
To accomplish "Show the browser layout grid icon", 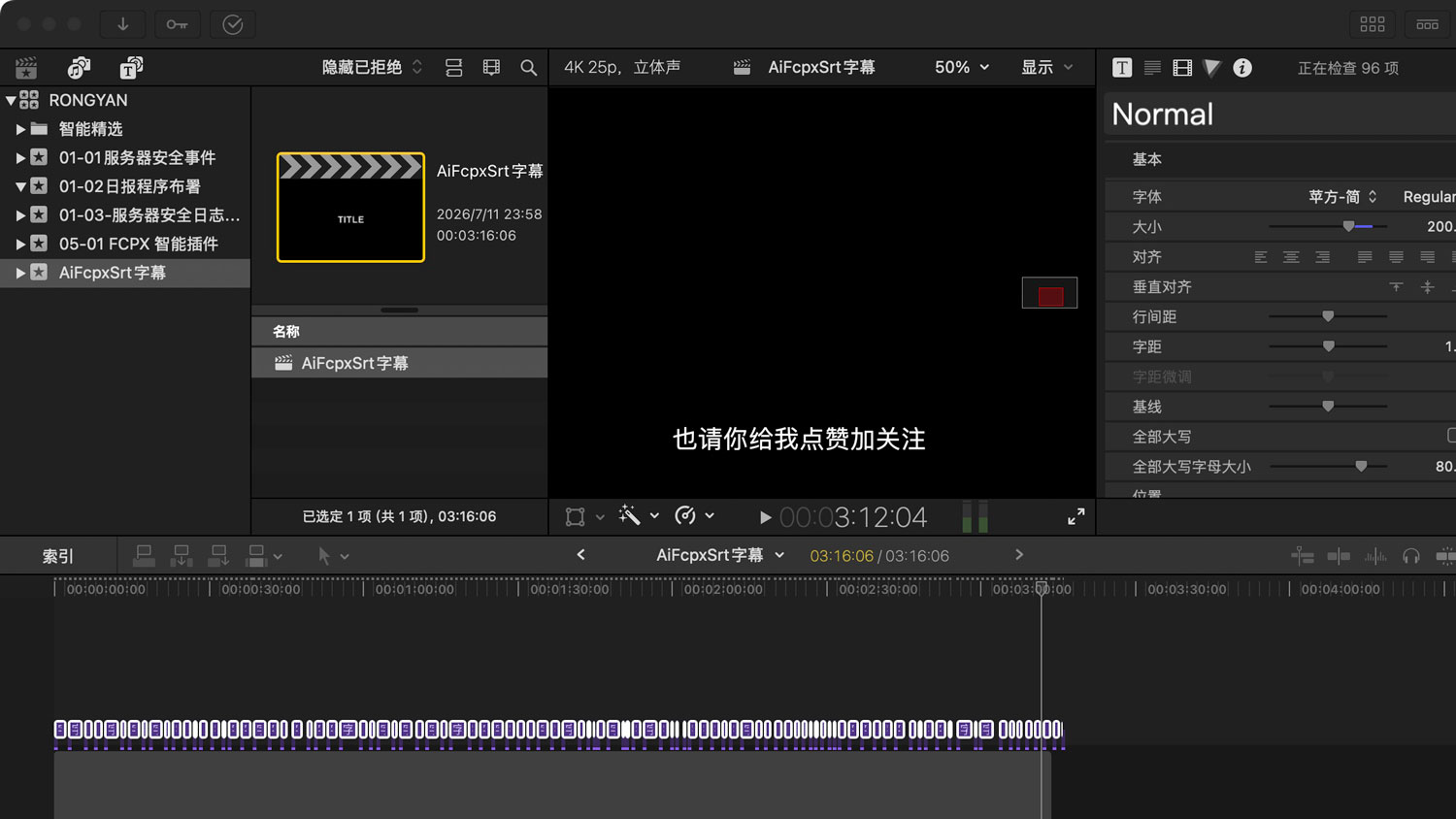I will click(x=1373, y=24).
